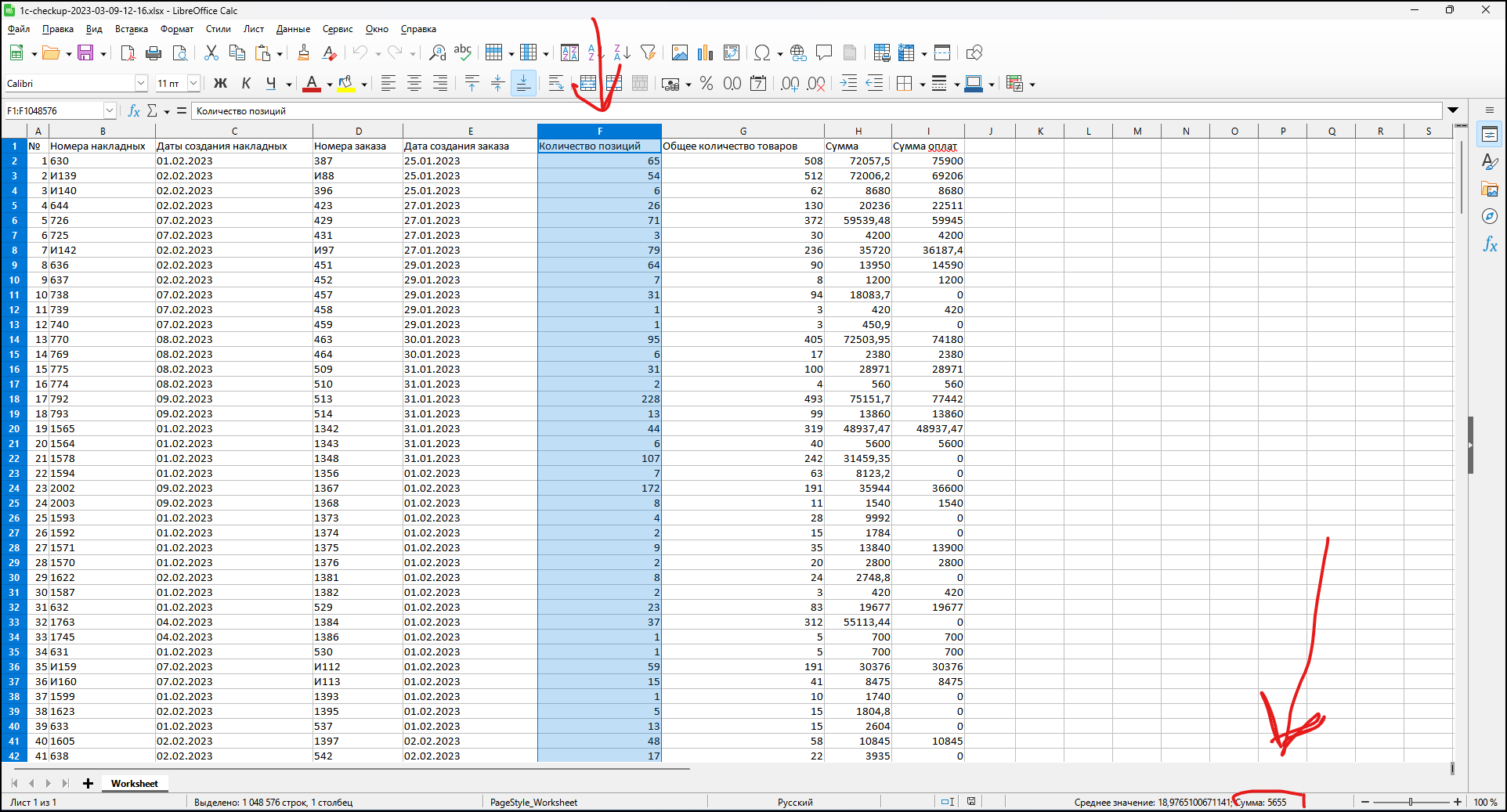
Task: Run the spelling check (abc icon)
Action: point(463,53)
